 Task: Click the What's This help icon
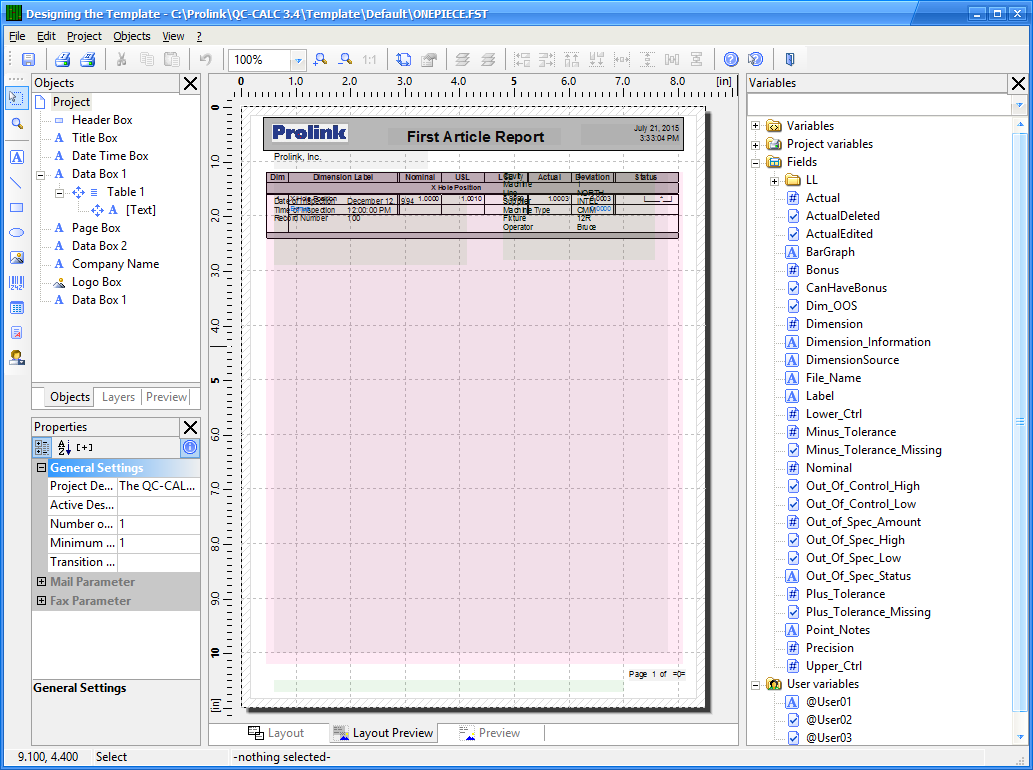pyautogui.click(x=756, y=60)
